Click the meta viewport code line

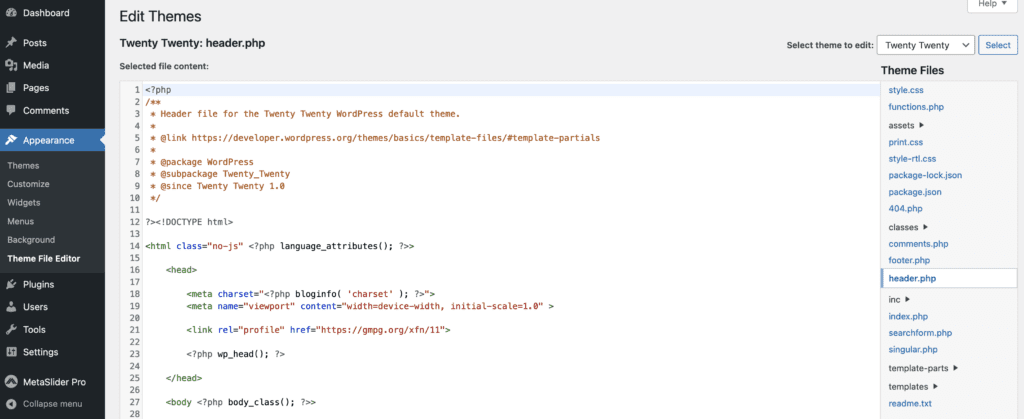pos(370,306)
